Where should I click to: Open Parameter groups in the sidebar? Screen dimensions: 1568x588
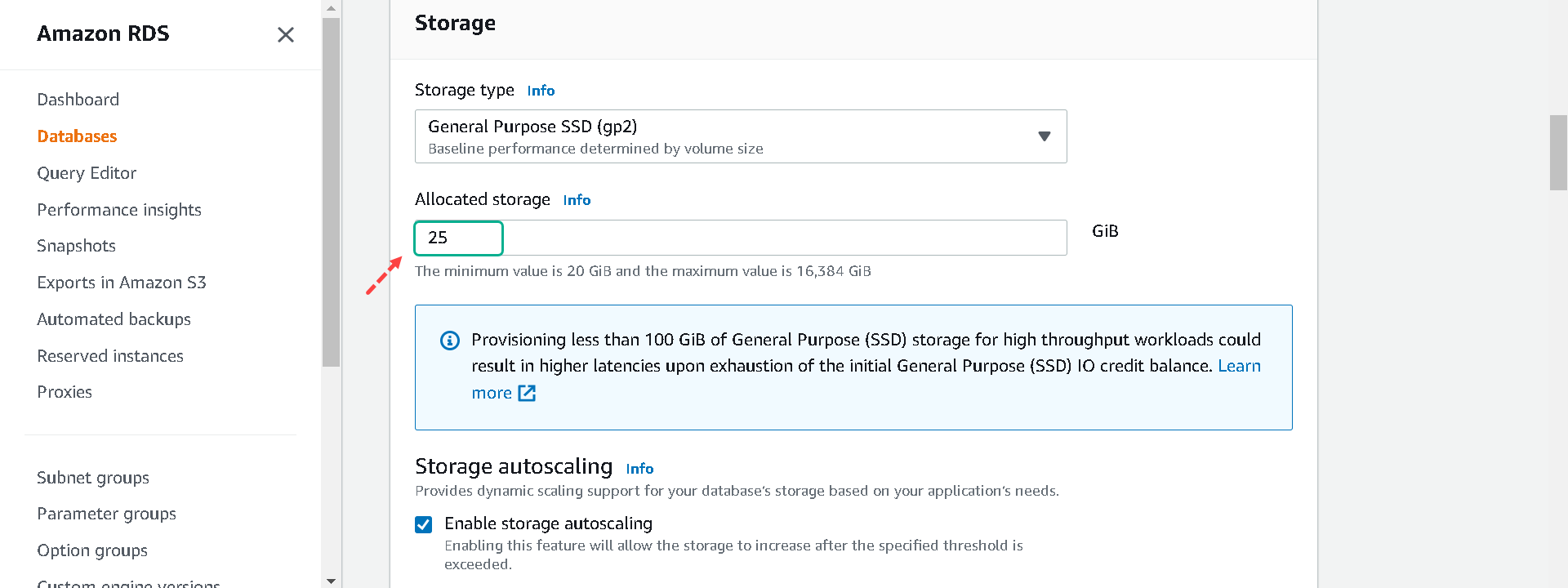pos(106,514)
